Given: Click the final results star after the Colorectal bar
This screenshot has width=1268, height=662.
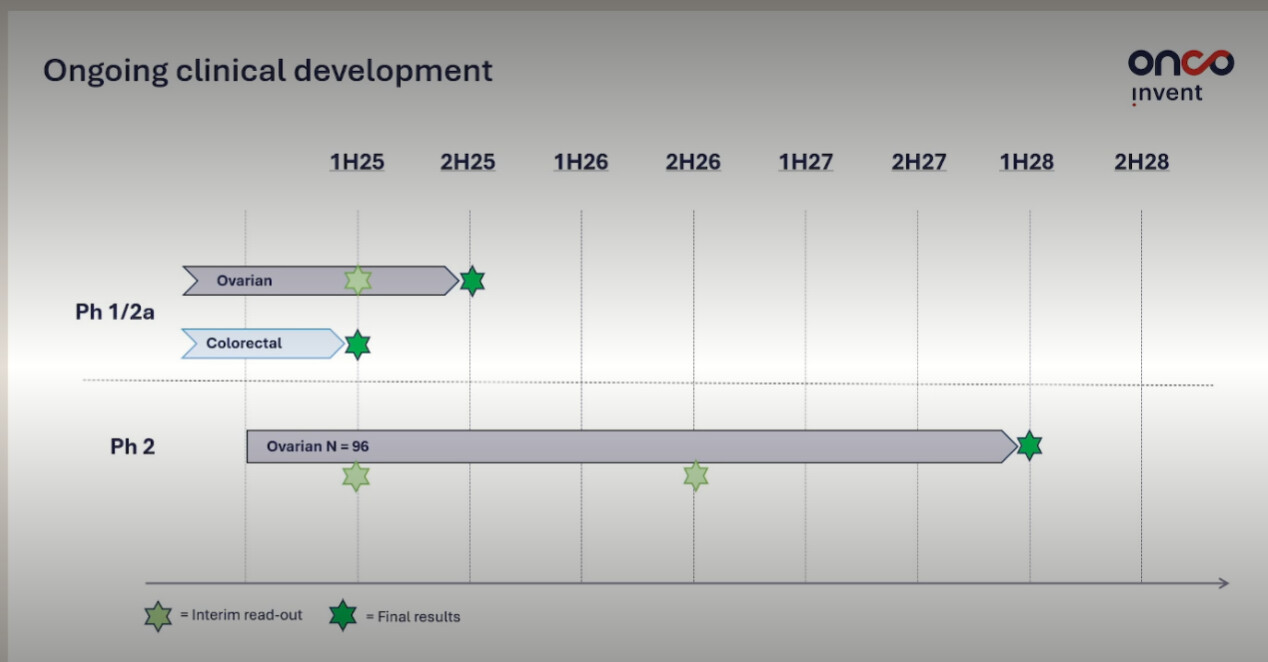Looking at the screenshot, I should (358, 345).
